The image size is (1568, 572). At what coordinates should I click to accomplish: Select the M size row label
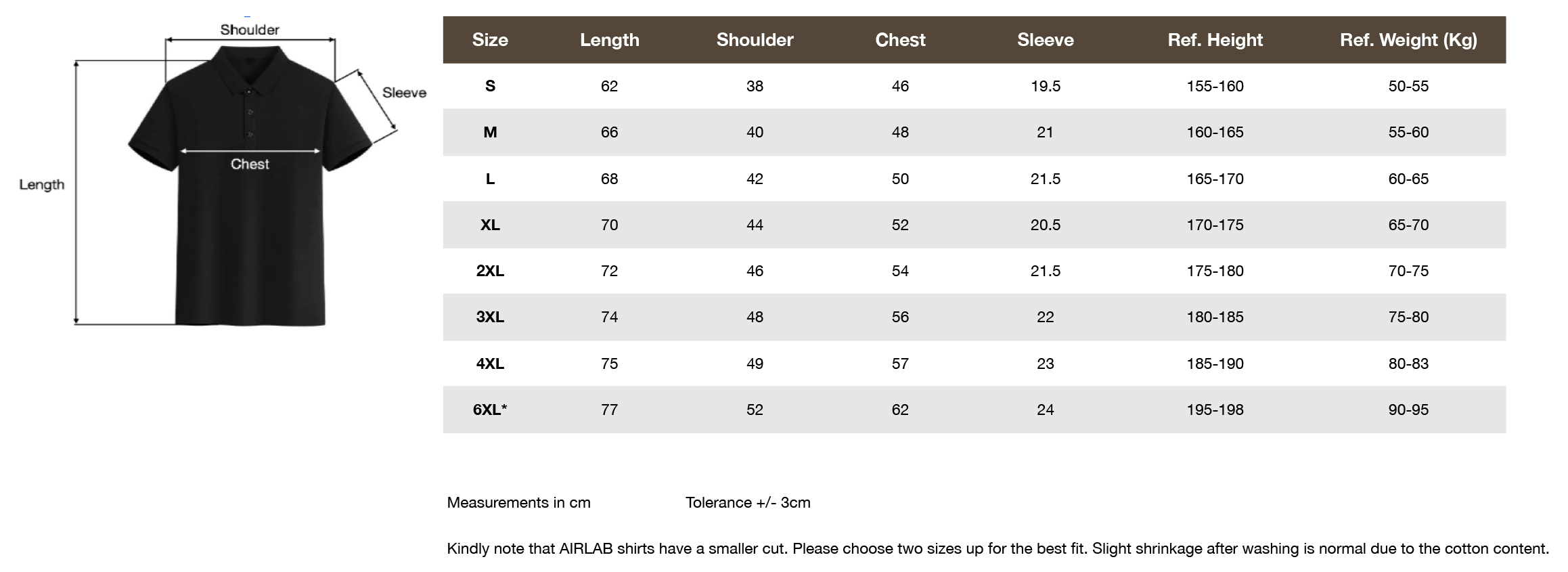490,132
